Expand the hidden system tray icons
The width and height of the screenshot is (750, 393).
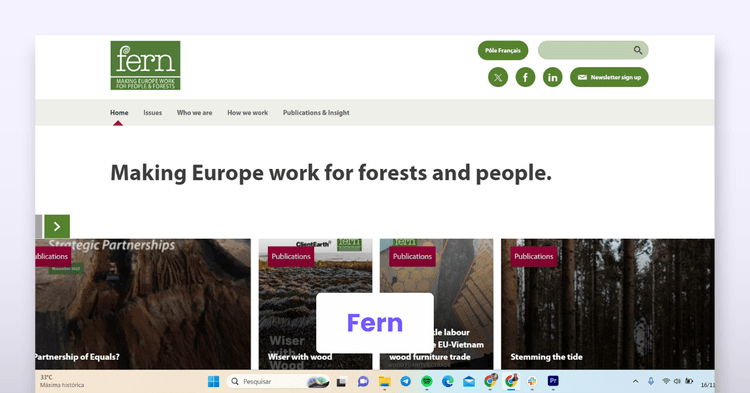[x=635, y=381]
